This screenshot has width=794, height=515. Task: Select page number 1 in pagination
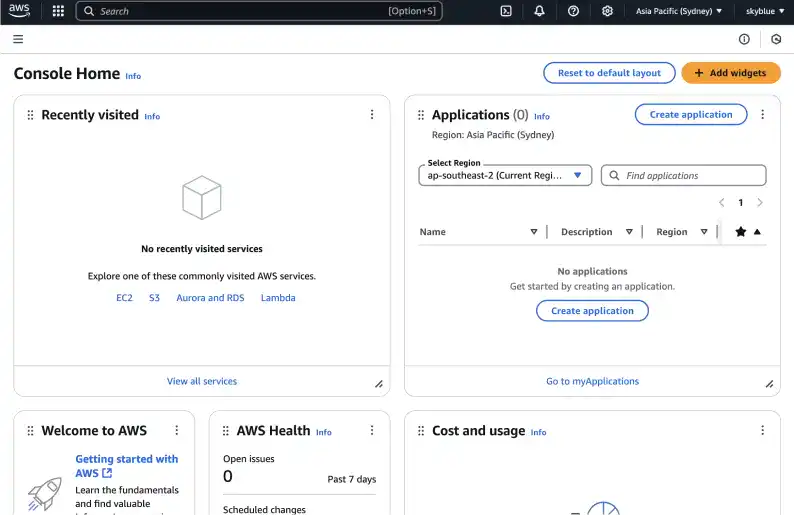click(740, 203)
